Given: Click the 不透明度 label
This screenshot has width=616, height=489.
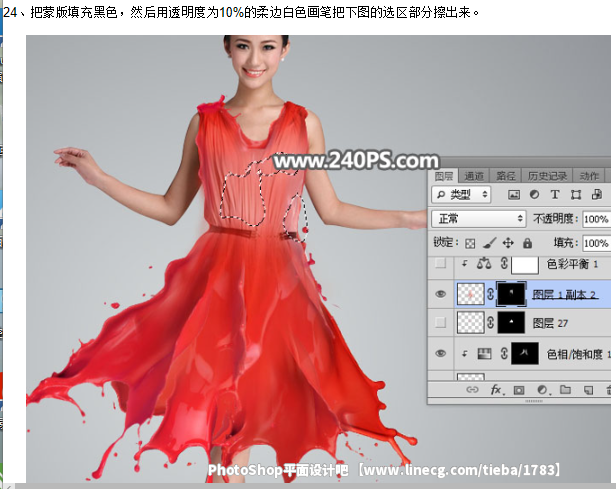Looking at the screenshot, I should tap(555, 218).
